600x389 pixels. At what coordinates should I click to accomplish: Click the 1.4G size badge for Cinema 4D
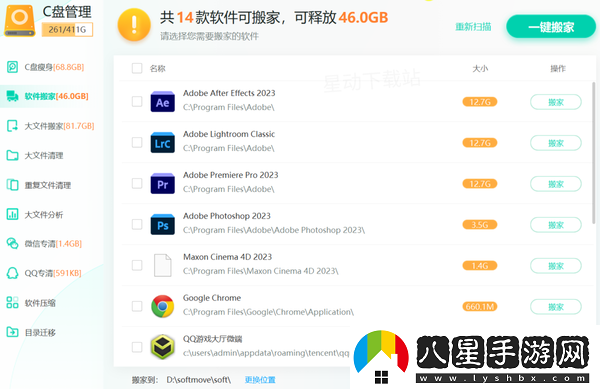(x=480, y=265)
